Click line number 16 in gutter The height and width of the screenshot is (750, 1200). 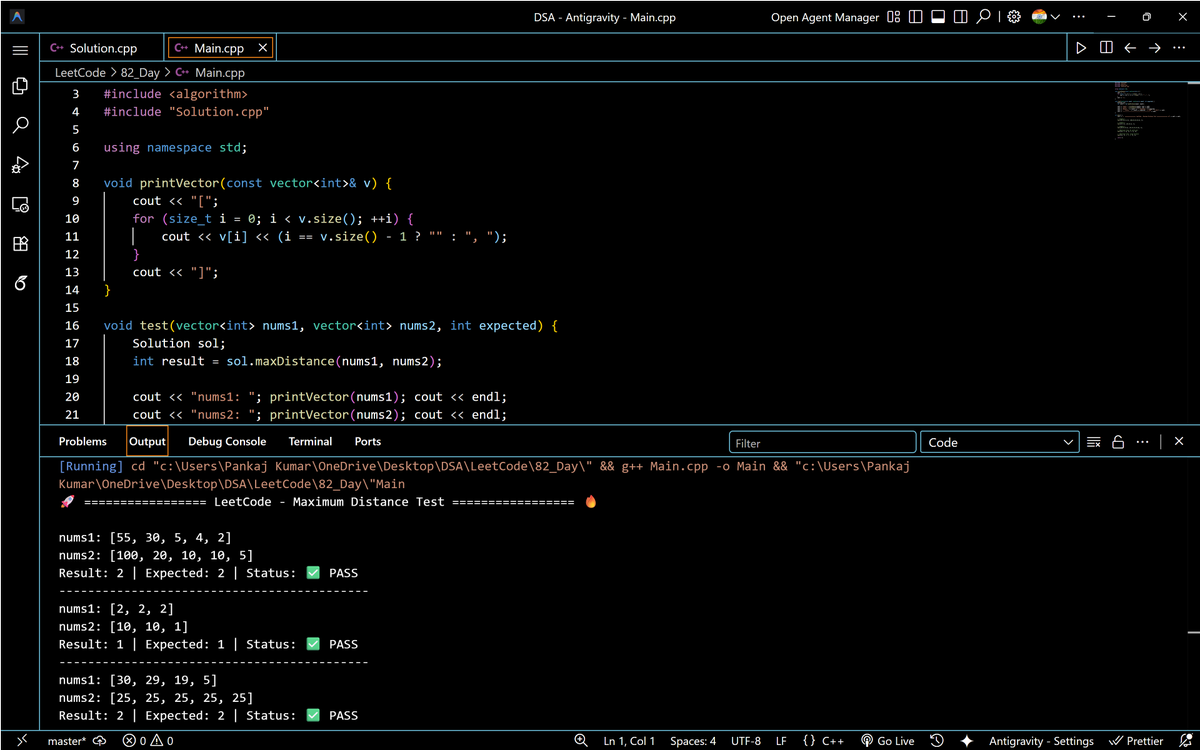(72, 325)
